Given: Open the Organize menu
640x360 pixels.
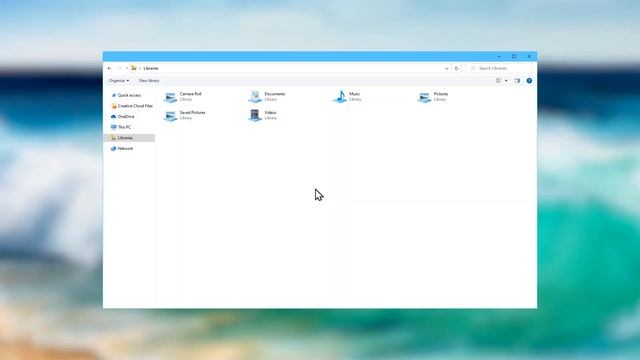Looking at the screenshot, I should point(119,81).
